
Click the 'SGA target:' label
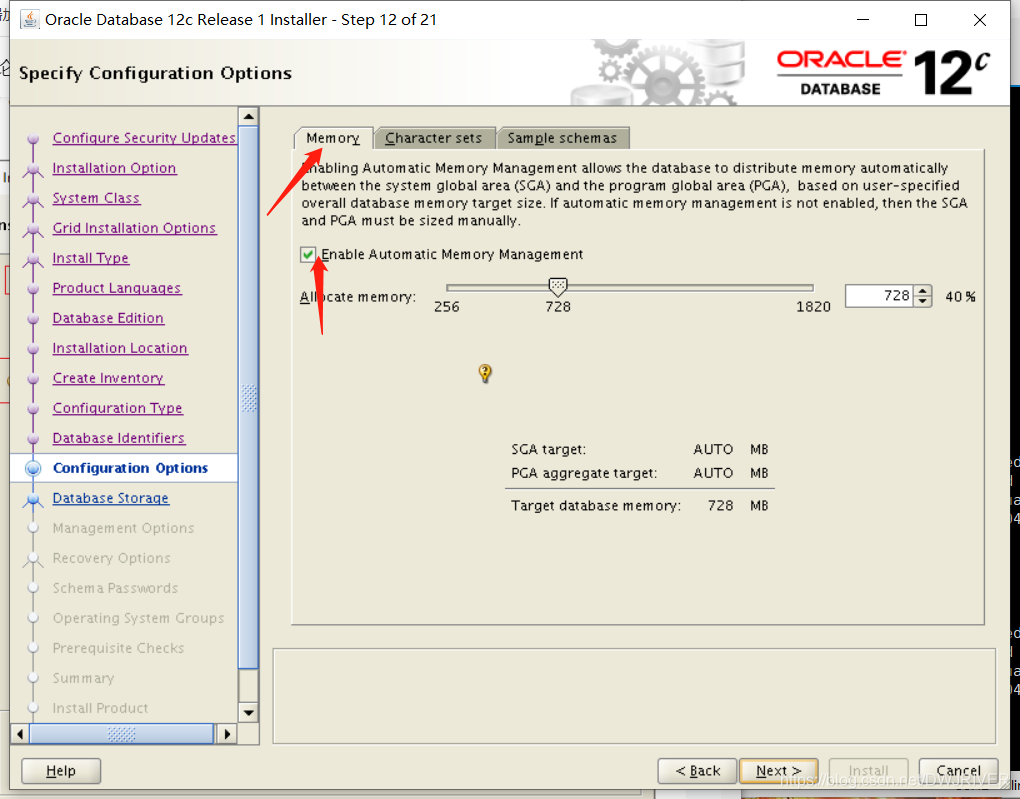pyautogui.click(x=548, y=450)
